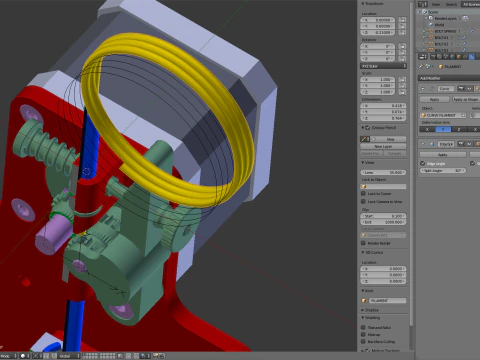Click the Grease Pencil draw icon beside New
This screenshot has height=360, width=480.
[x=364, y=139]
